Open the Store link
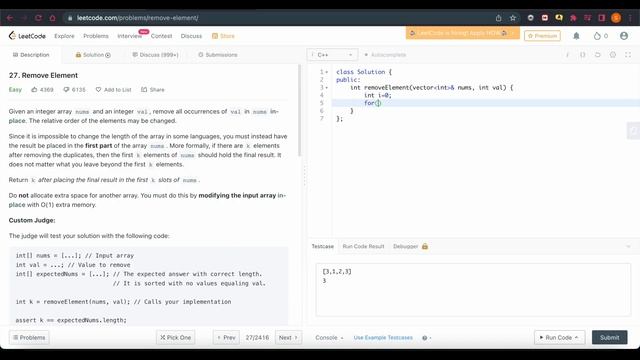The width and height of the screenshot is (640, 360). [223, 36]
